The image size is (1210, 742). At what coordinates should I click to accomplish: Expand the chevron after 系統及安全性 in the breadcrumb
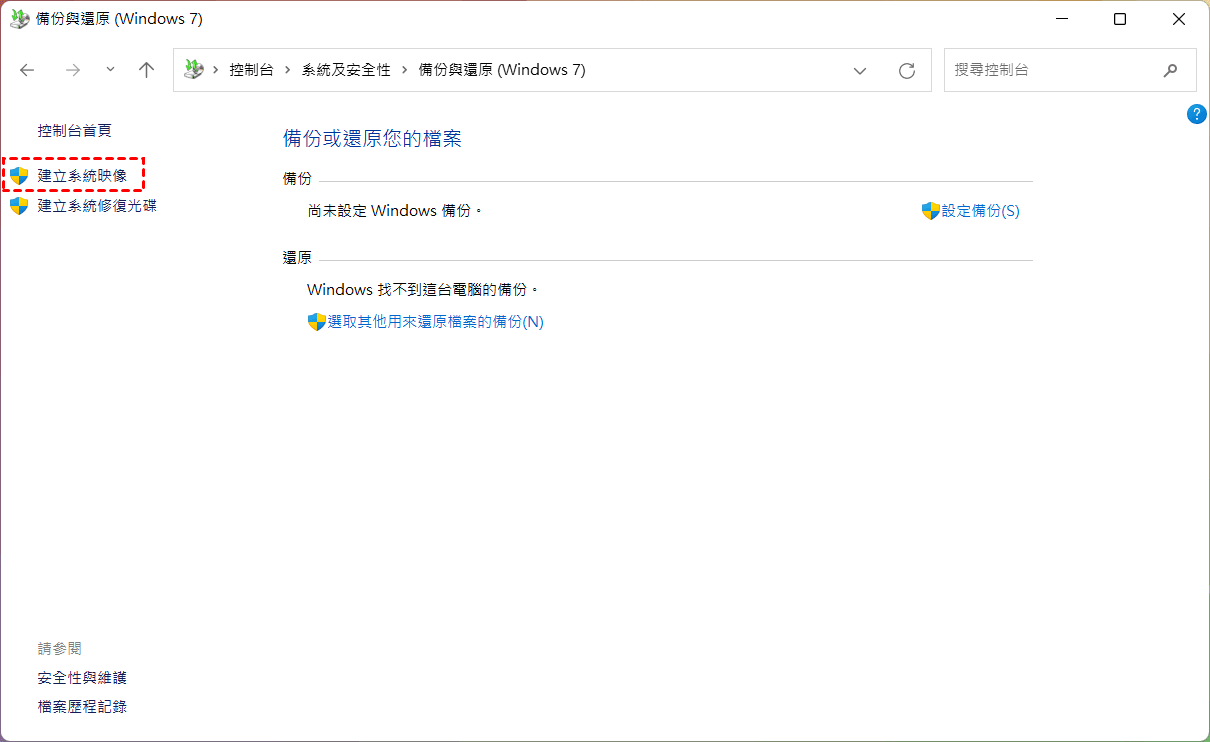tap(404, 70)
